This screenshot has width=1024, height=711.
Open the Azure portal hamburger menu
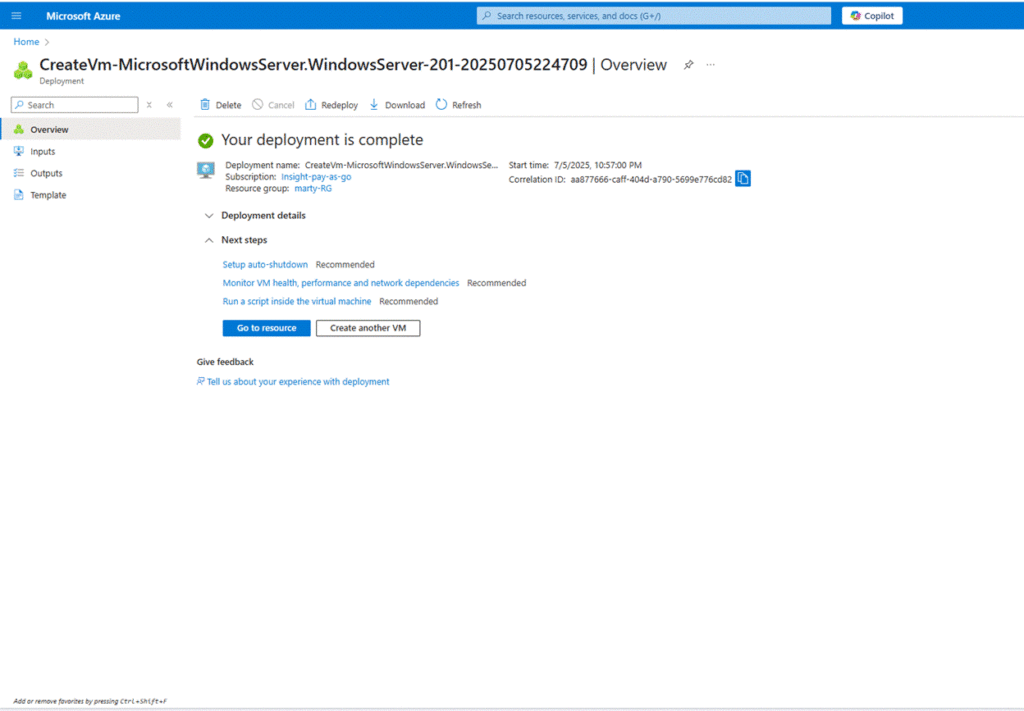click(16, 16)
